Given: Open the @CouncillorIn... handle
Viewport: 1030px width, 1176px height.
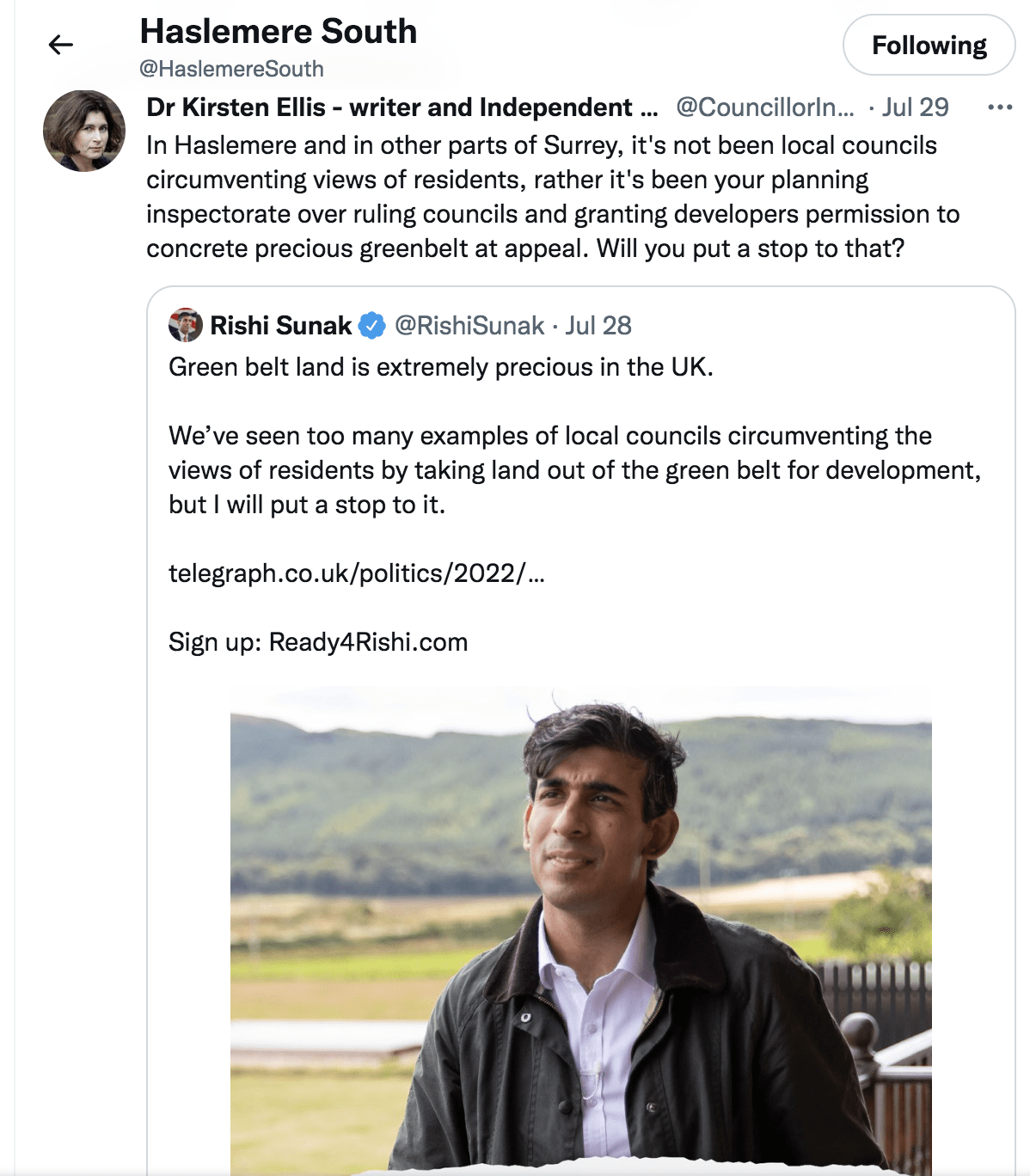Looking at the screenshot, I should click(765, 107).
